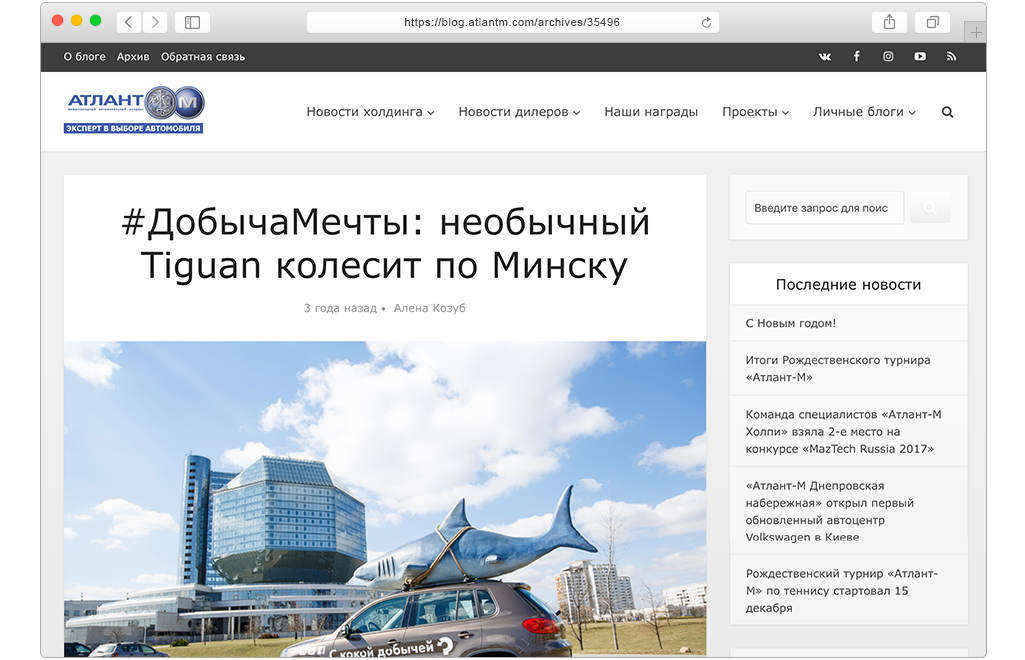The image size is (1025, 660).
Task: Open the О блоге page
Action: 84,57
